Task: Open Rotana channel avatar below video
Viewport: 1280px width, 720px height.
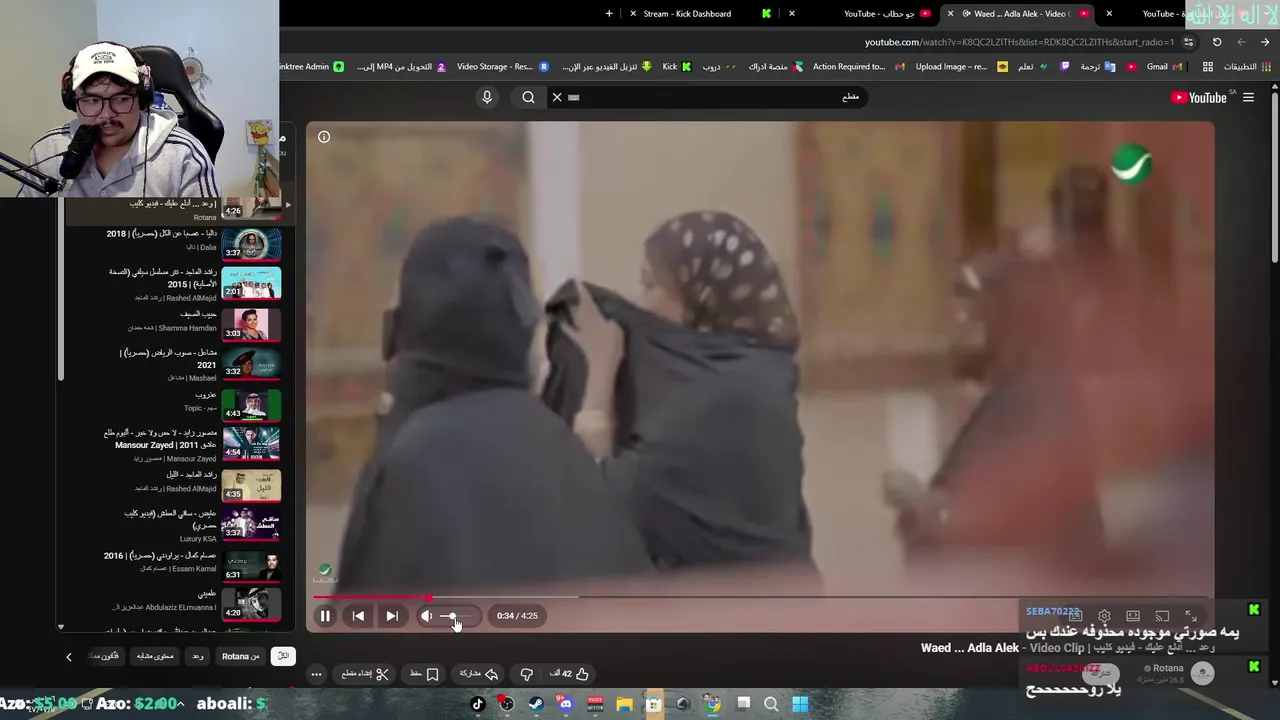Action: pyautogui.click(x=1203, y=673)
